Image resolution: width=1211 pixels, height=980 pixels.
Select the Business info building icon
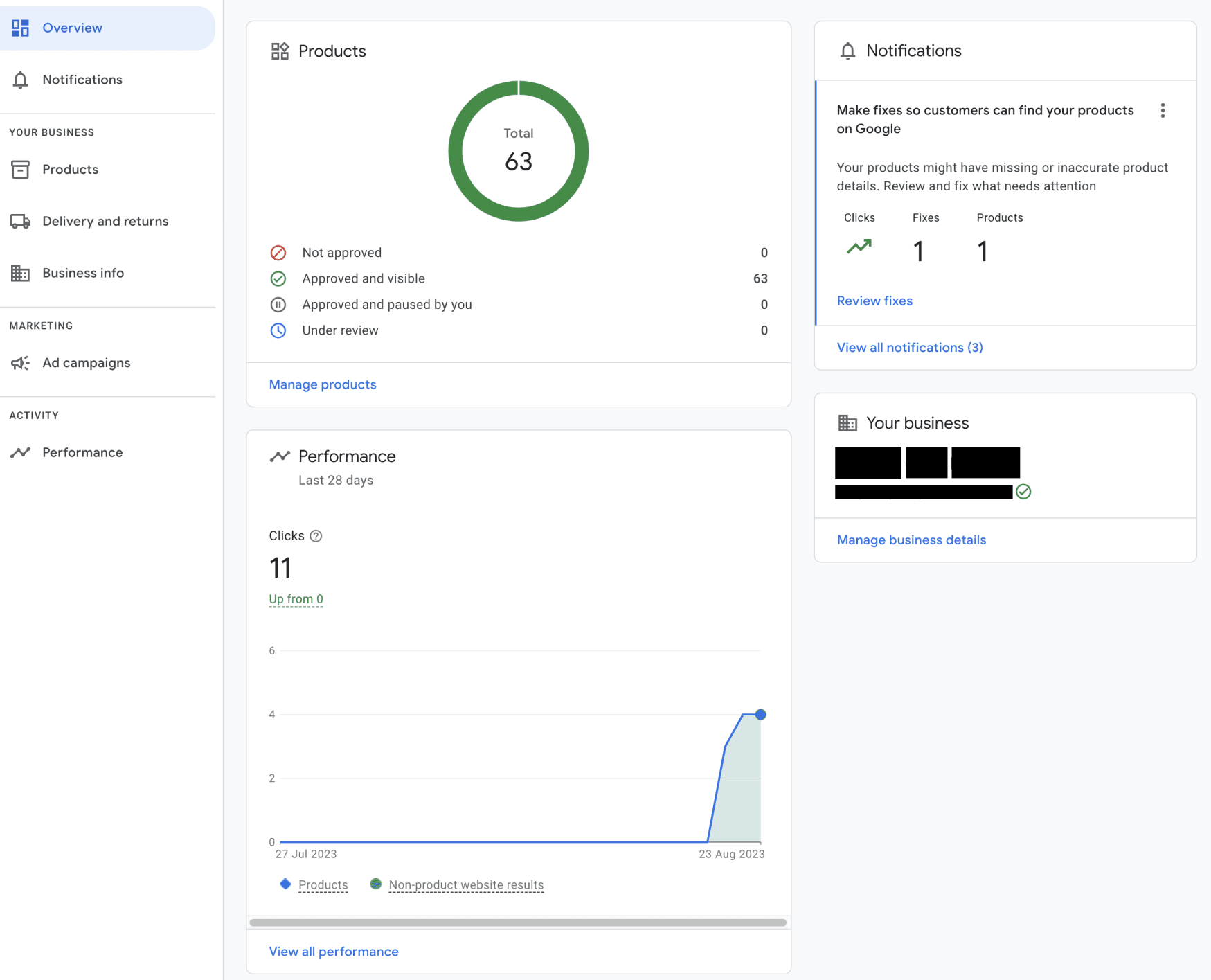(21, 273)
